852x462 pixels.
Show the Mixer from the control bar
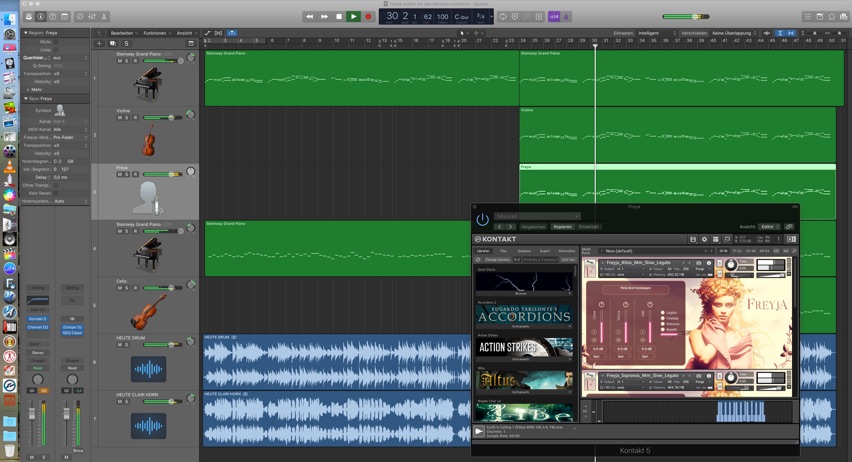pyautogui.click(x=92, y=17)
